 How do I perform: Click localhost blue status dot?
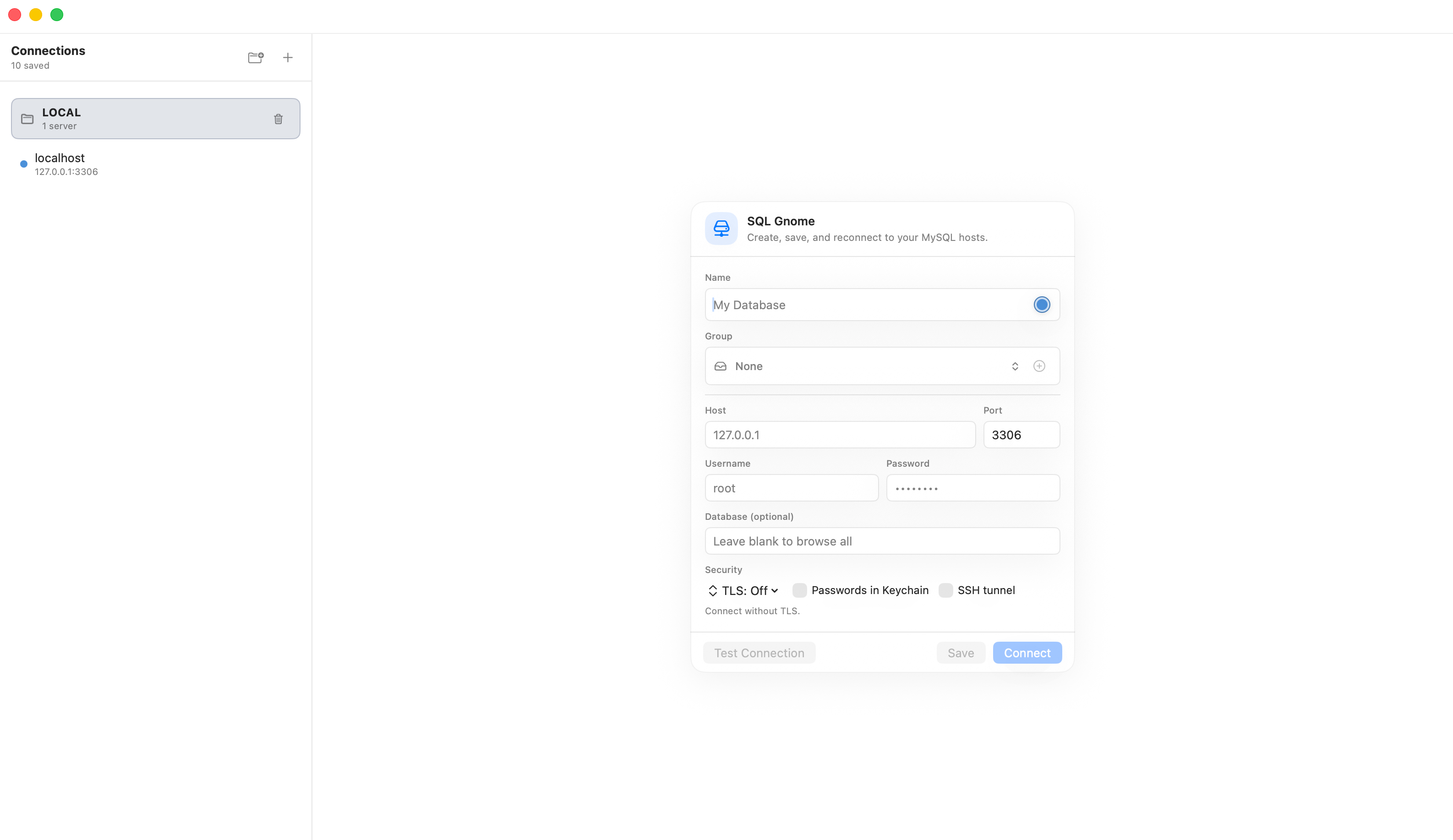coord(24,164)
